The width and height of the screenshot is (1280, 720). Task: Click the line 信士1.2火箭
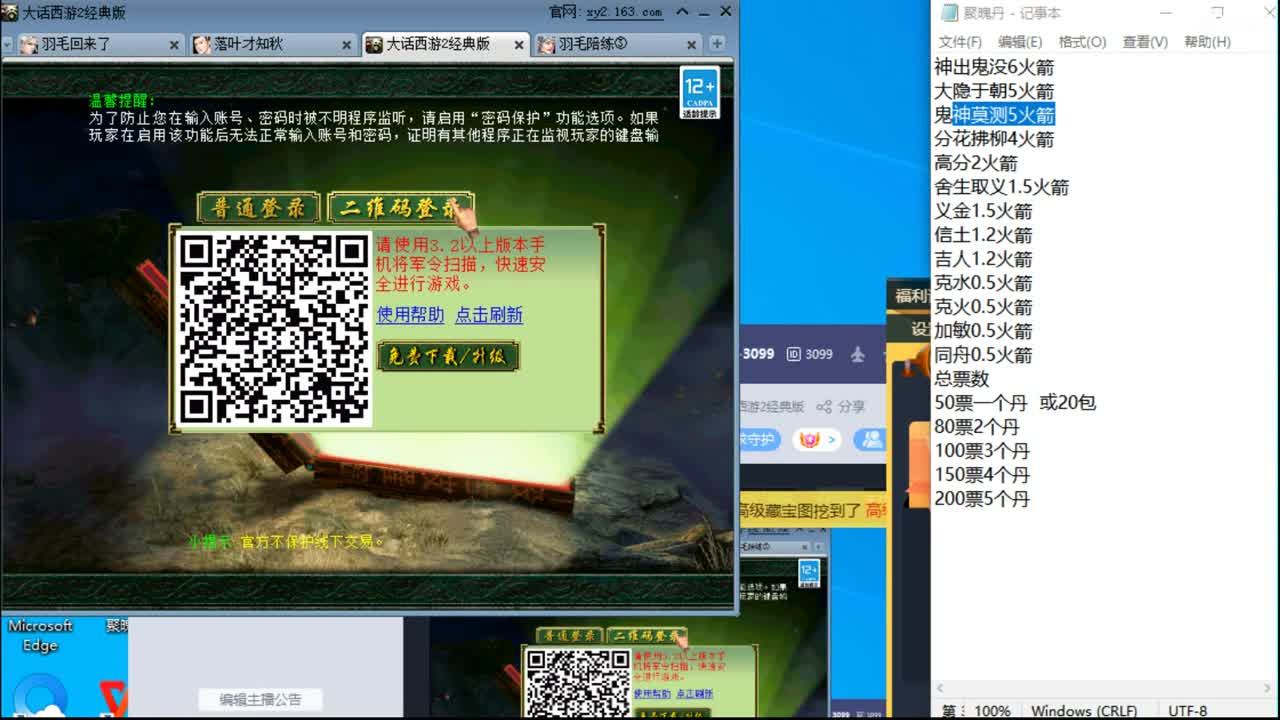(983, 235)
